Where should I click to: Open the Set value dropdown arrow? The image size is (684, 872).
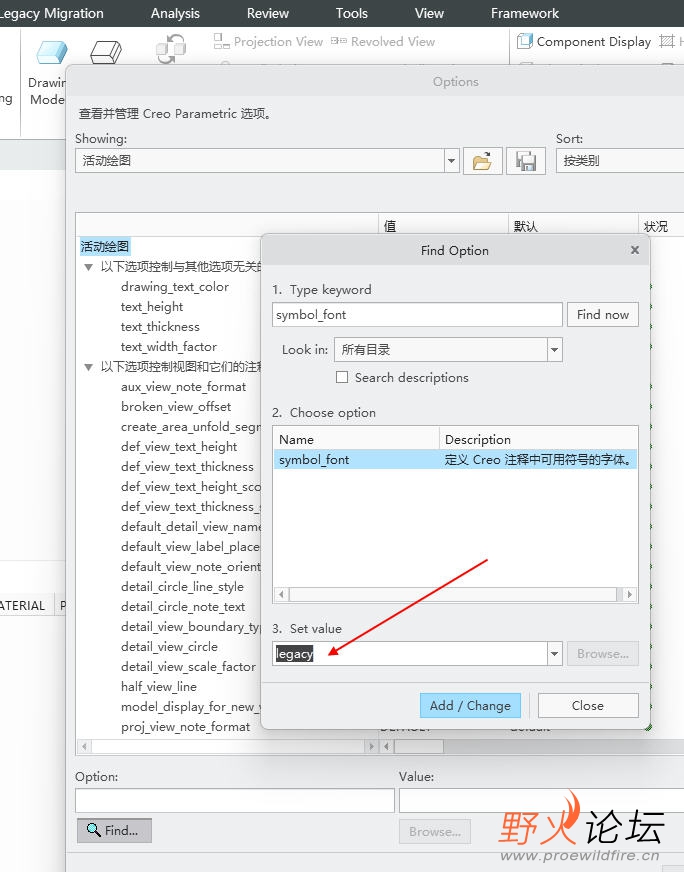[x=554, y=654]
